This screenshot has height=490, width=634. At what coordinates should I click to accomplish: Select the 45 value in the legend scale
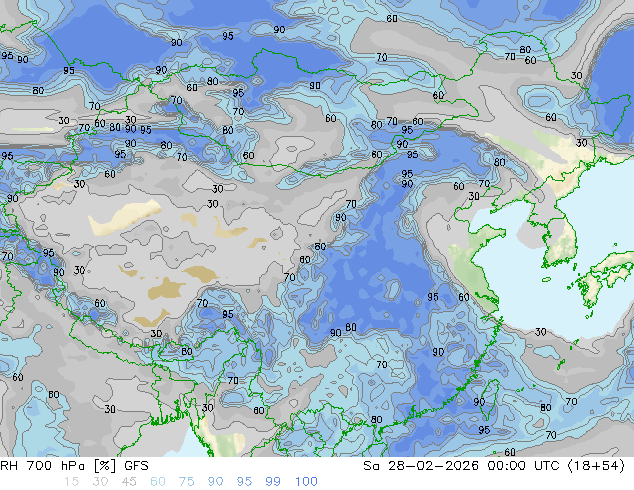pos(129,482)
